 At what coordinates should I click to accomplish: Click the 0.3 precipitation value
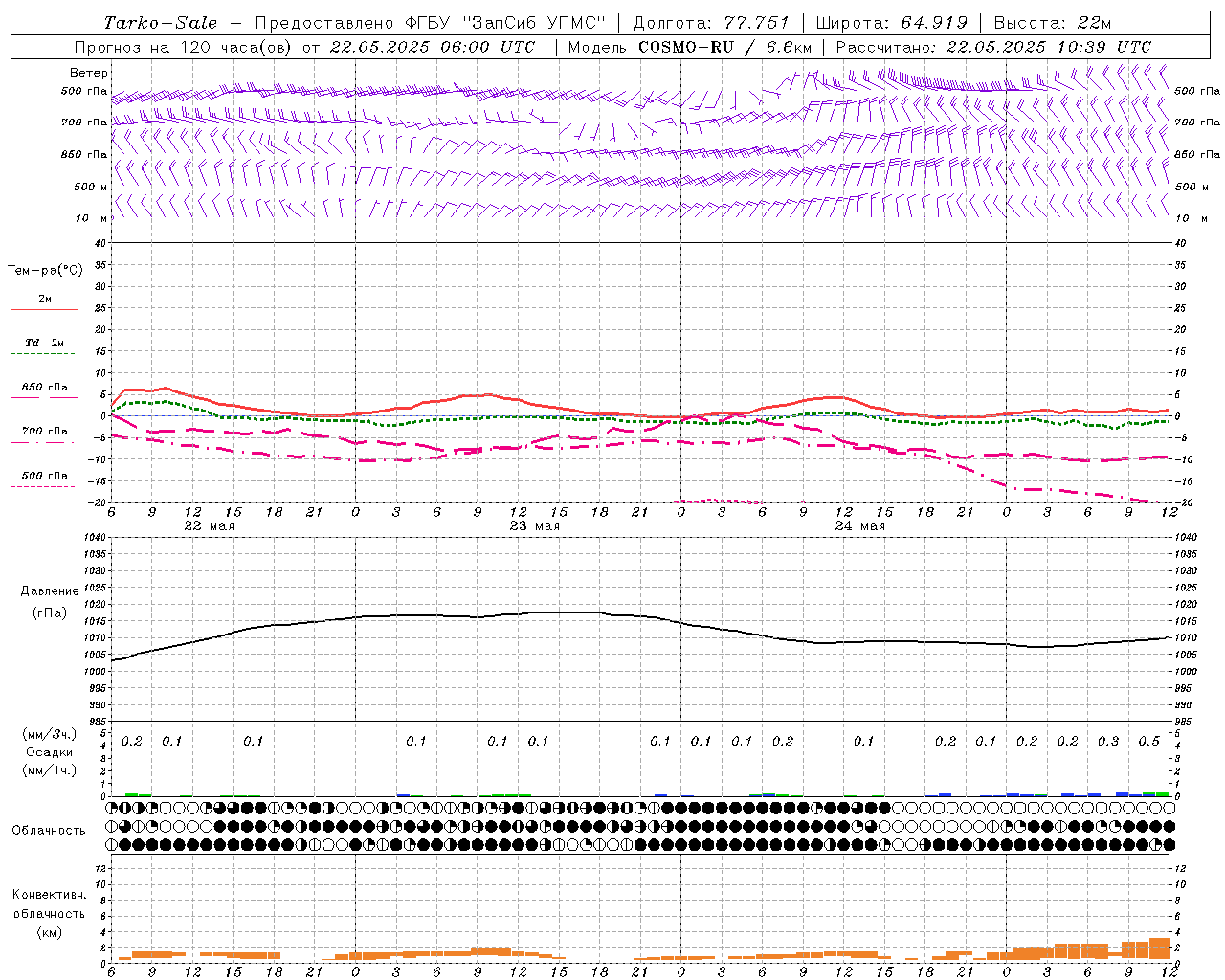(x=1108, y=742)
